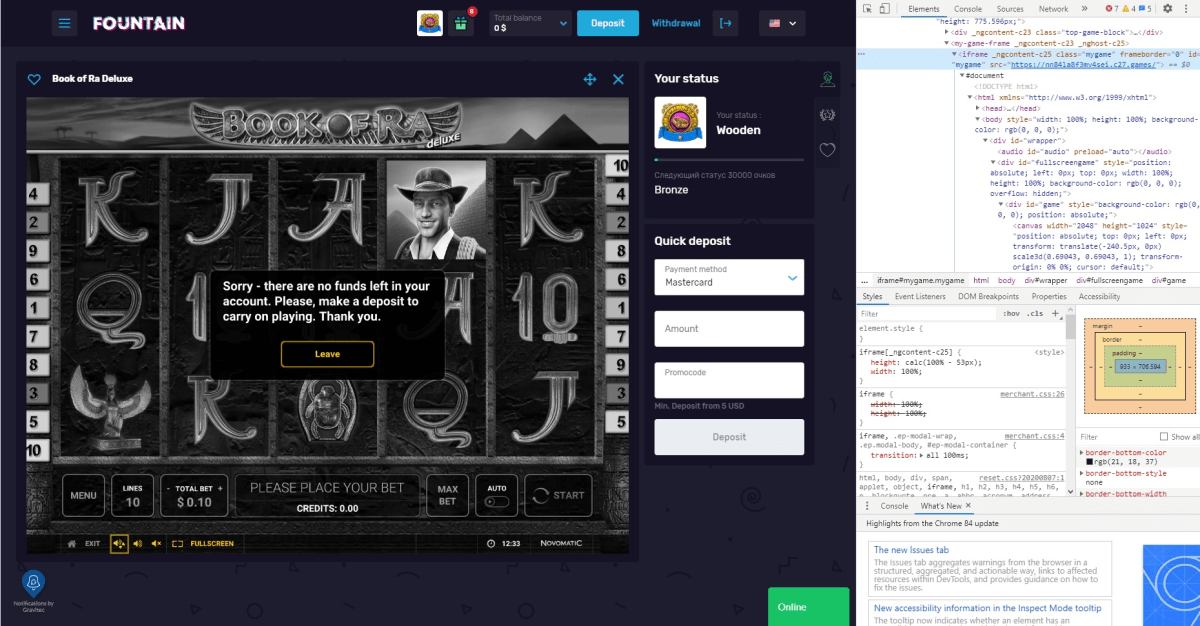Collapse the my-game-frame node
The image size is (1200, 626).
coord(947,44)
